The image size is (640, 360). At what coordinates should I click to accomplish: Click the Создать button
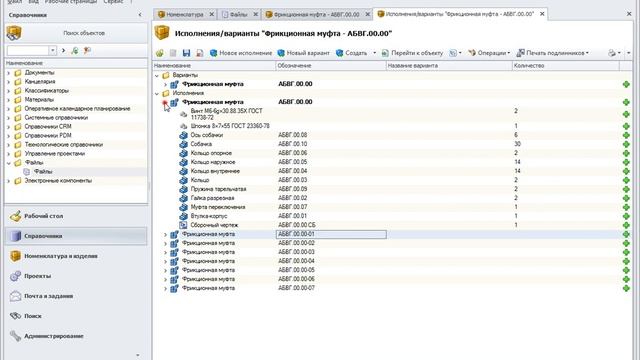[x=351, y=53]
